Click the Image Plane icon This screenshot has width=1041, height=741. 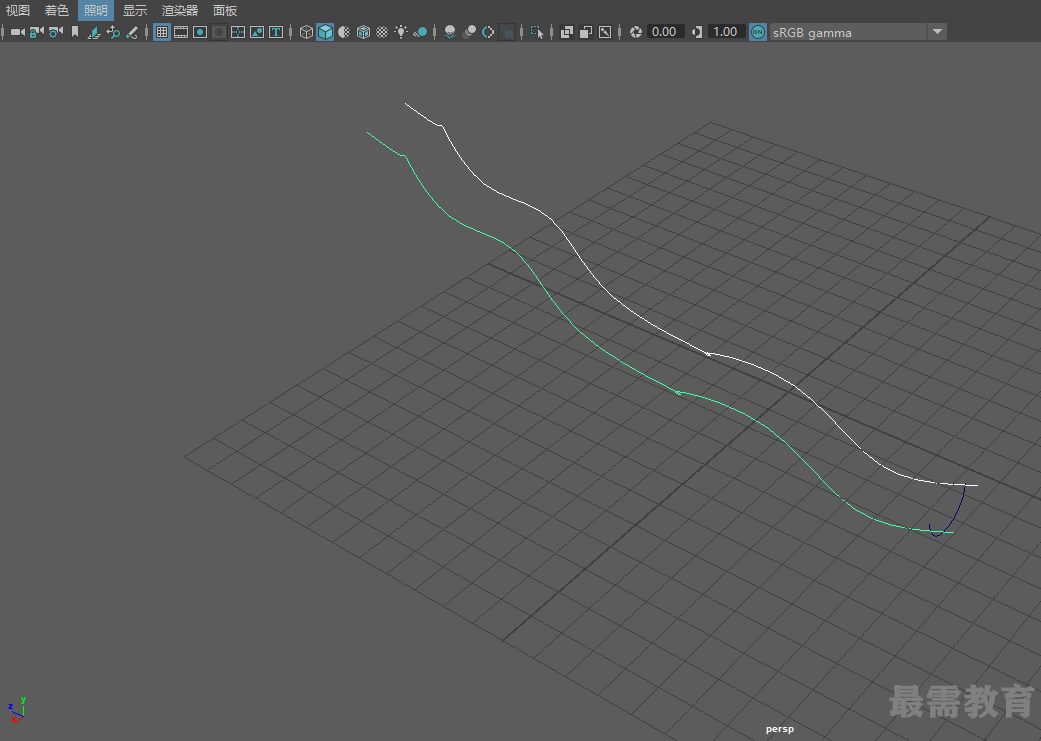[94, 32]
